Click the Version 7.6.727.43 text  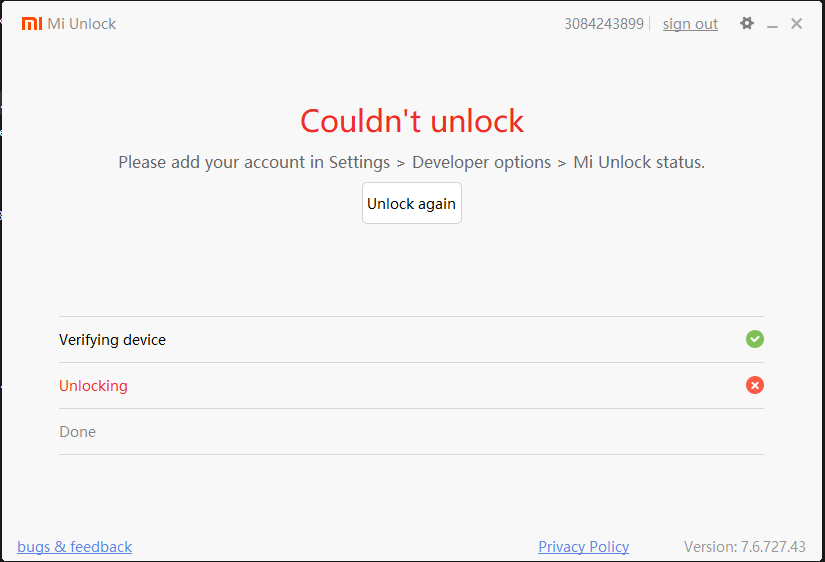[744, 547]
